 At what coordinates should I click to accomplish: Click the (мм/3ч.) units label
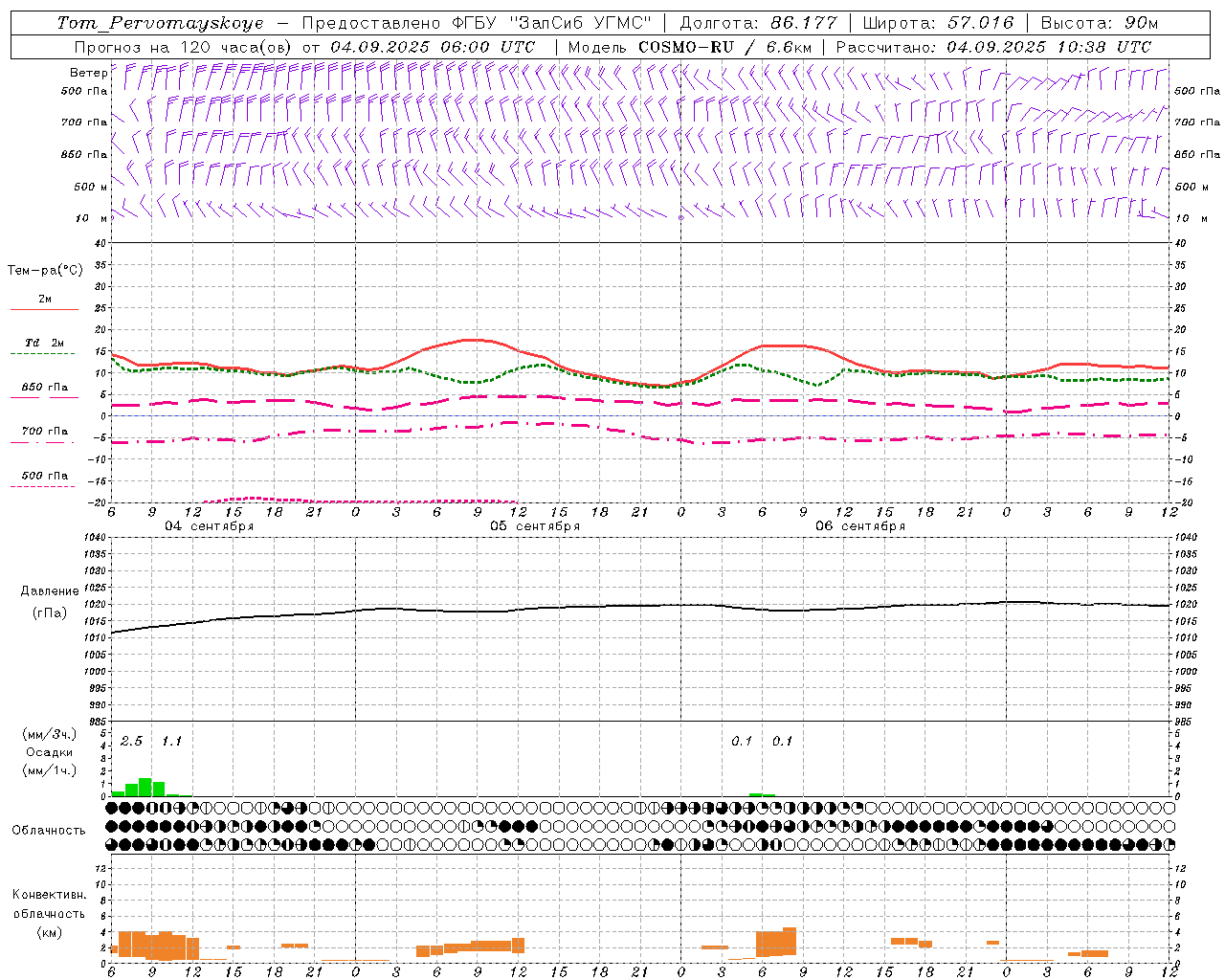pos(49,734)
